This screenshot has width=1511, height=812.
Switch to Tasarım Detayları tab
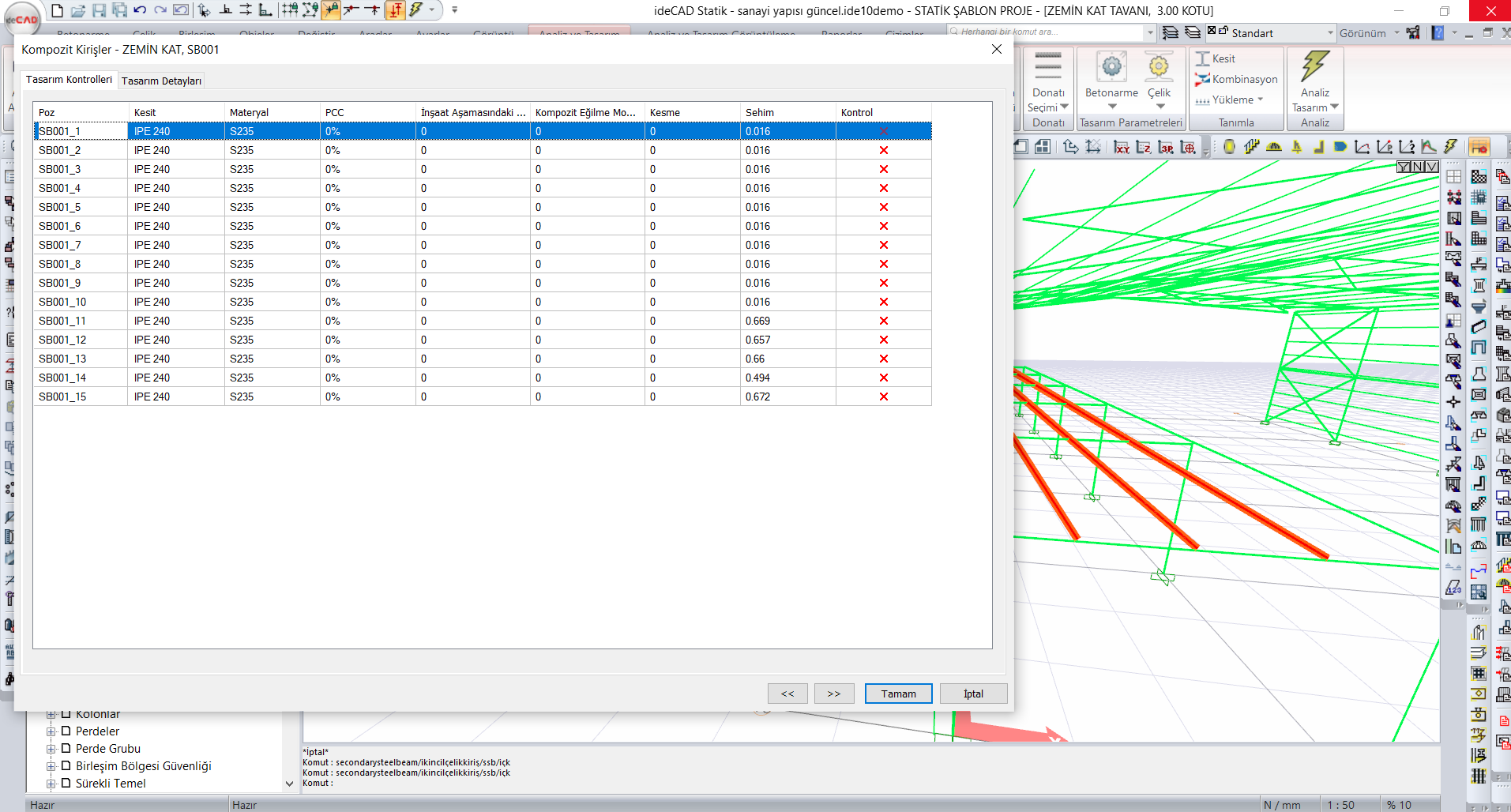(x=161, y=81)
